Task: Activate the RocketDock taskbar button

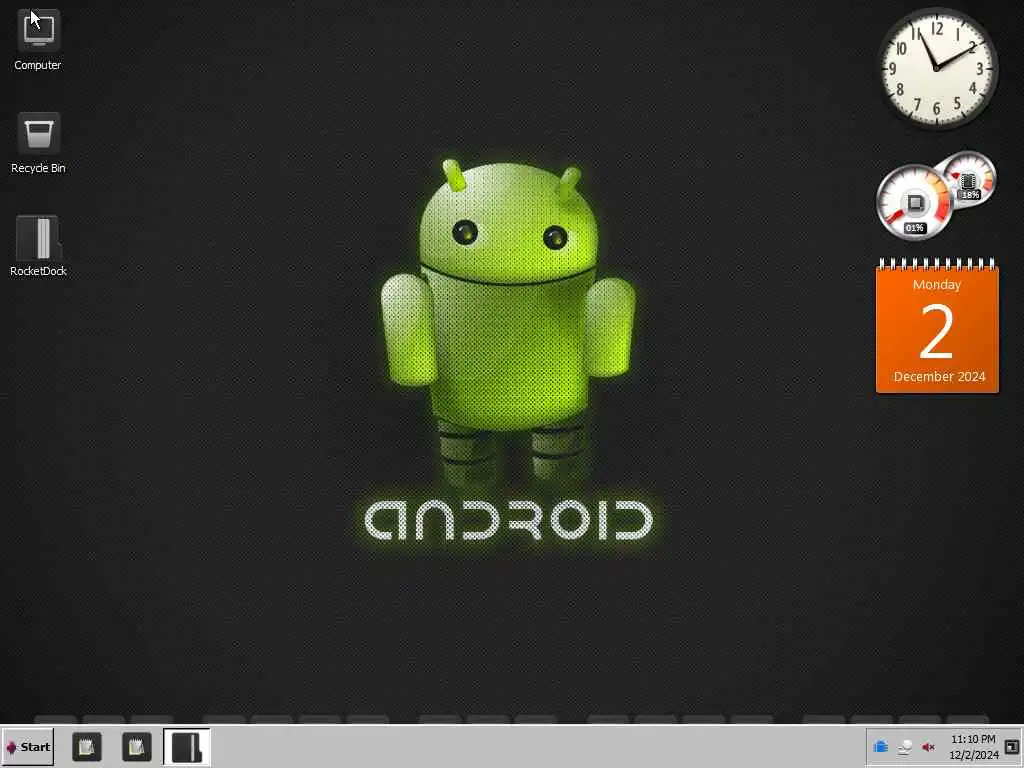Action: 187,746
